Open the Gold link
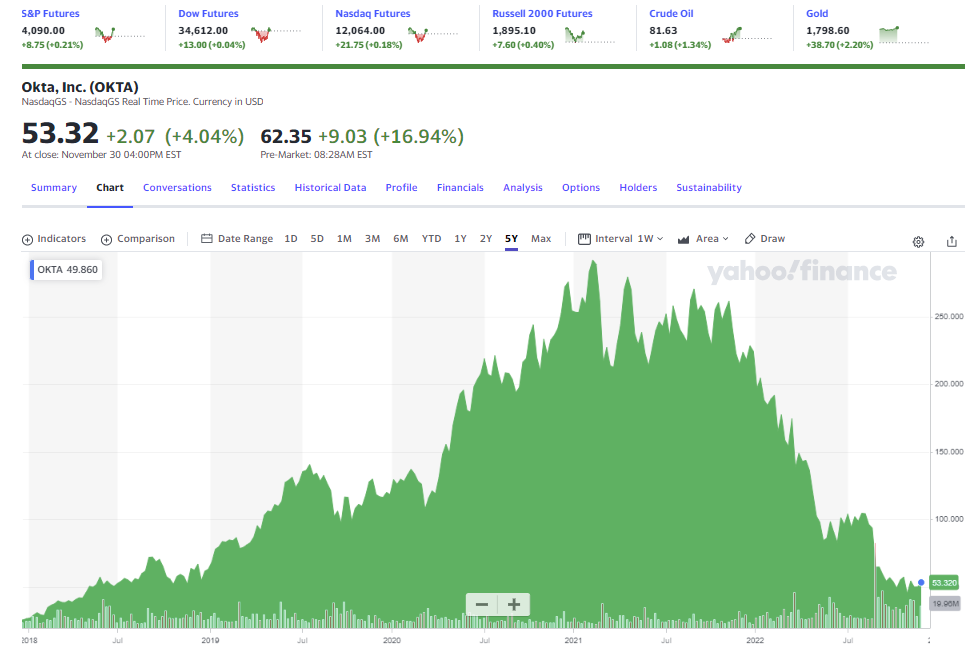Screen dimensions: 965x652 click(817, 14)
